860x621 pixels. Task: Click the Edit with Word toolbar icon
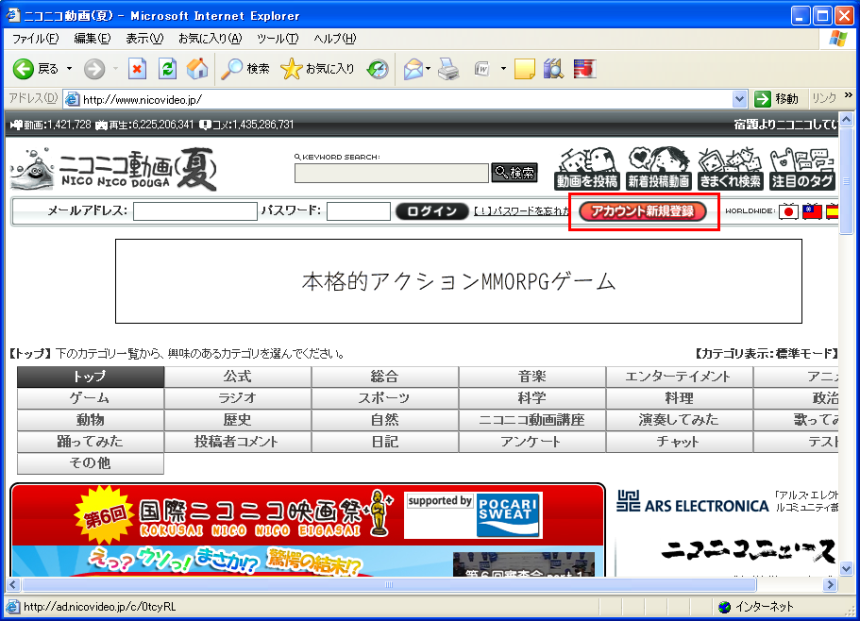482,69
